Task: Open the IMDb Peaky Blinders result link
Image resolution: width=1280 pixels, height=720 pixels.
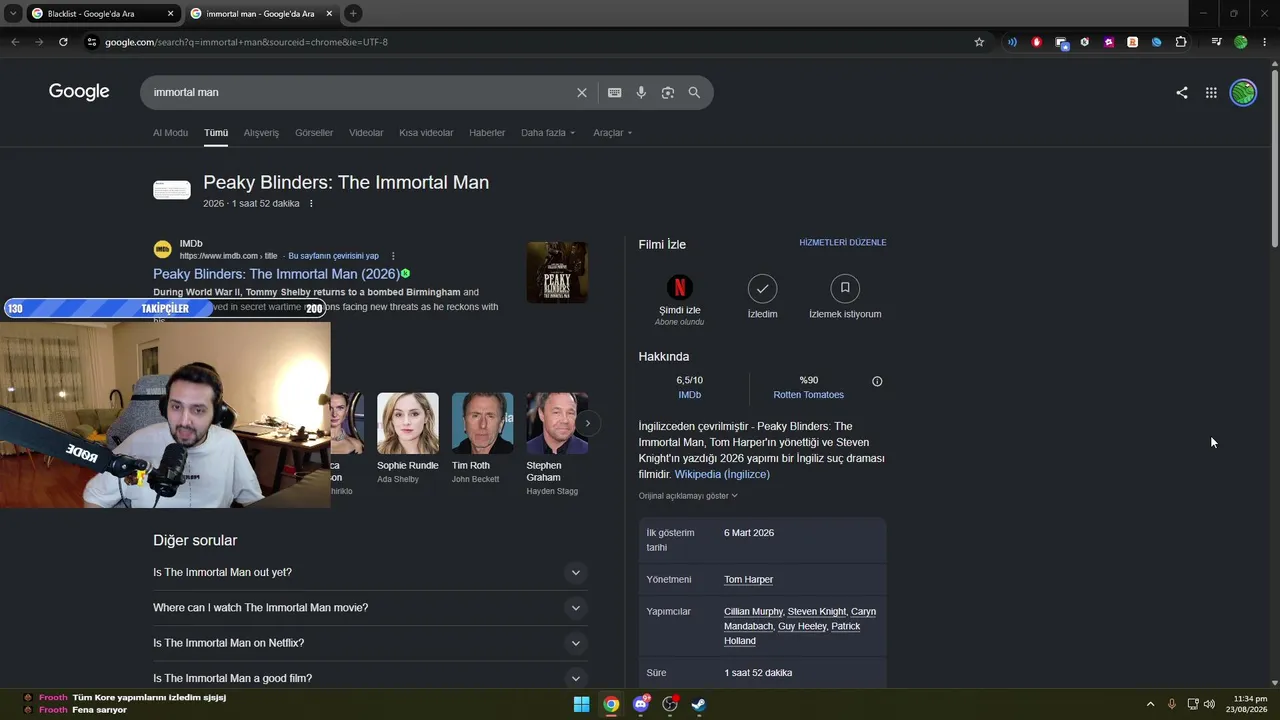Action: pos(276,274)
